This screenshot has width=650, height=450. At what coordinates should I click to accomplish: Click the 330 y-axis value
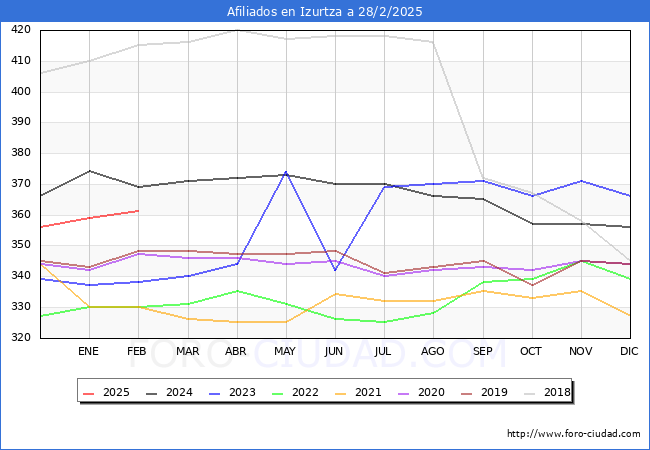21,307
